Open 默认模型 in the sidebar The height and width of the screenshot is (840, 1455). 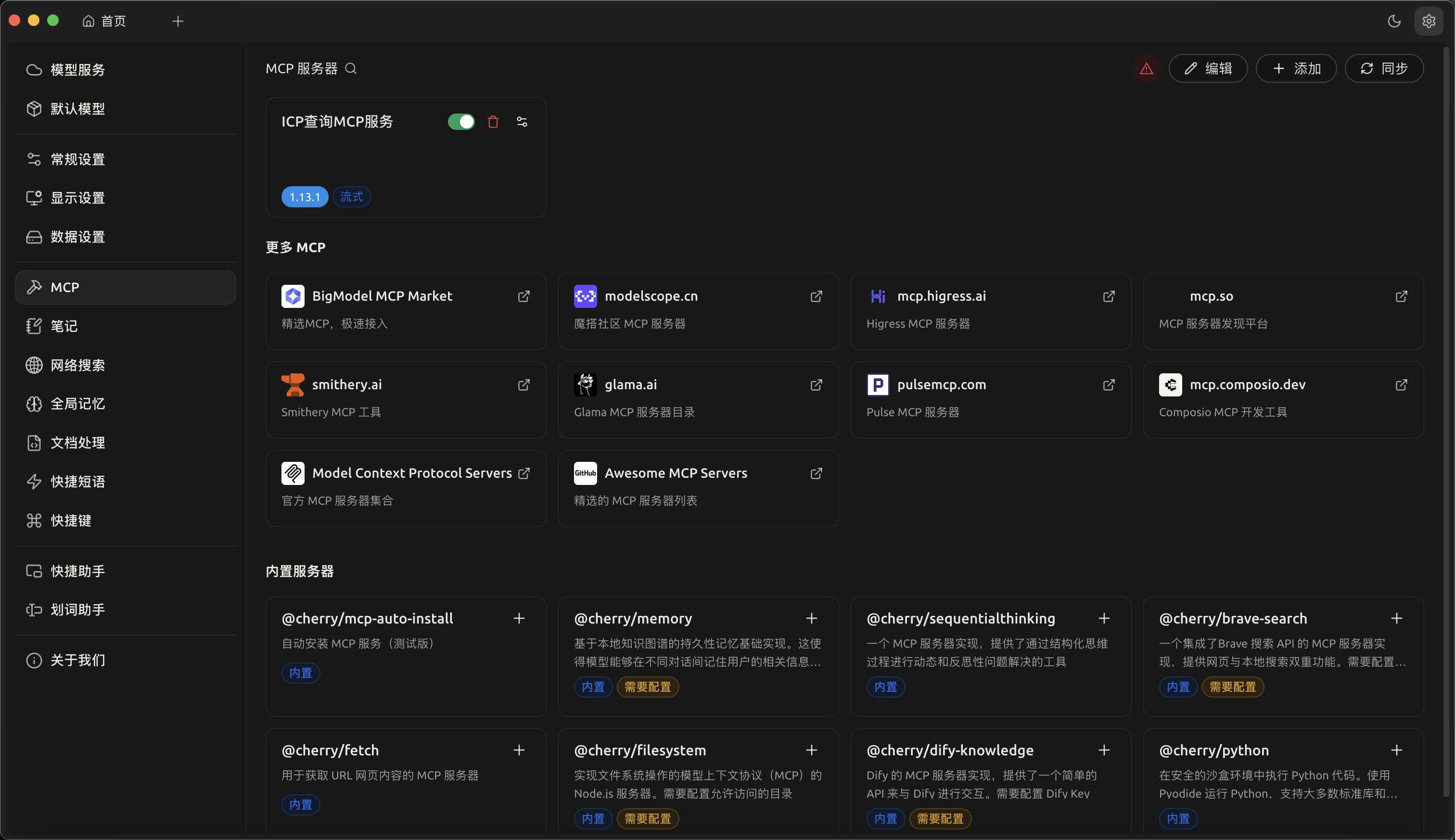coord(126,108)
